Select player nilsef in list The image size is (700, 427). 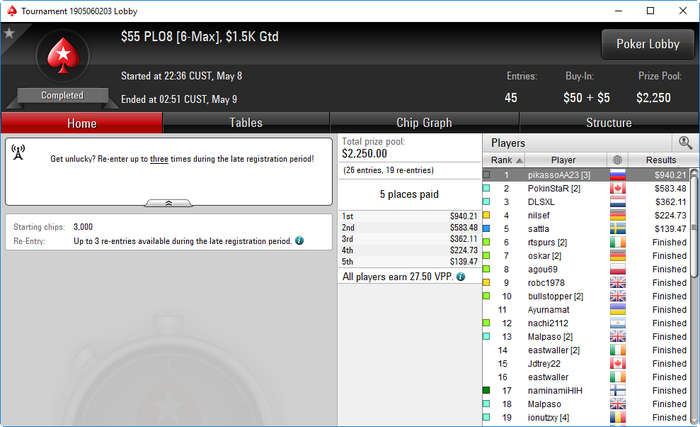(x=586, y=215)
